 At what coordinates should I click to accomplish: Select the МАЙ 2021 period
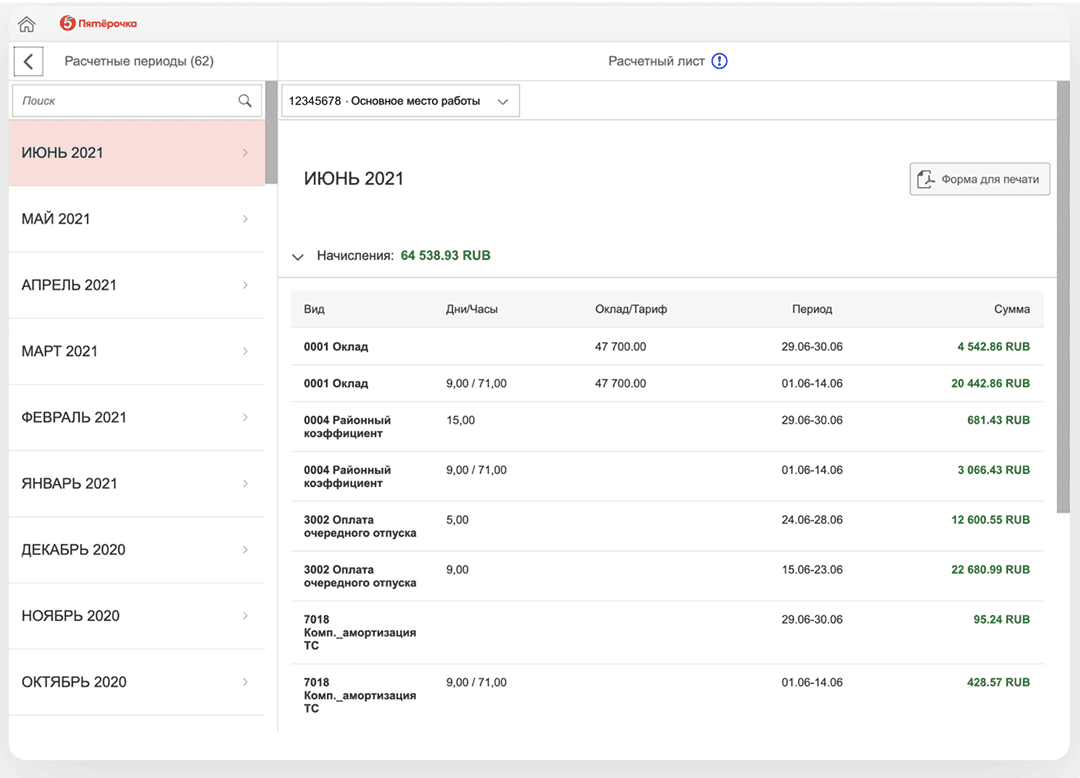(136, 219)
